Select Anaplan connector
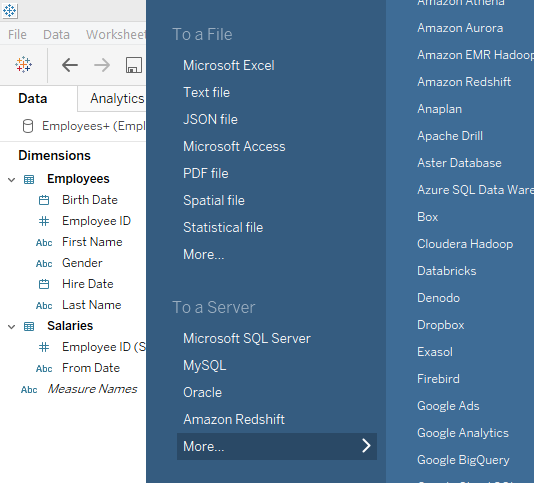534x483 pixels. pos(440,109)
